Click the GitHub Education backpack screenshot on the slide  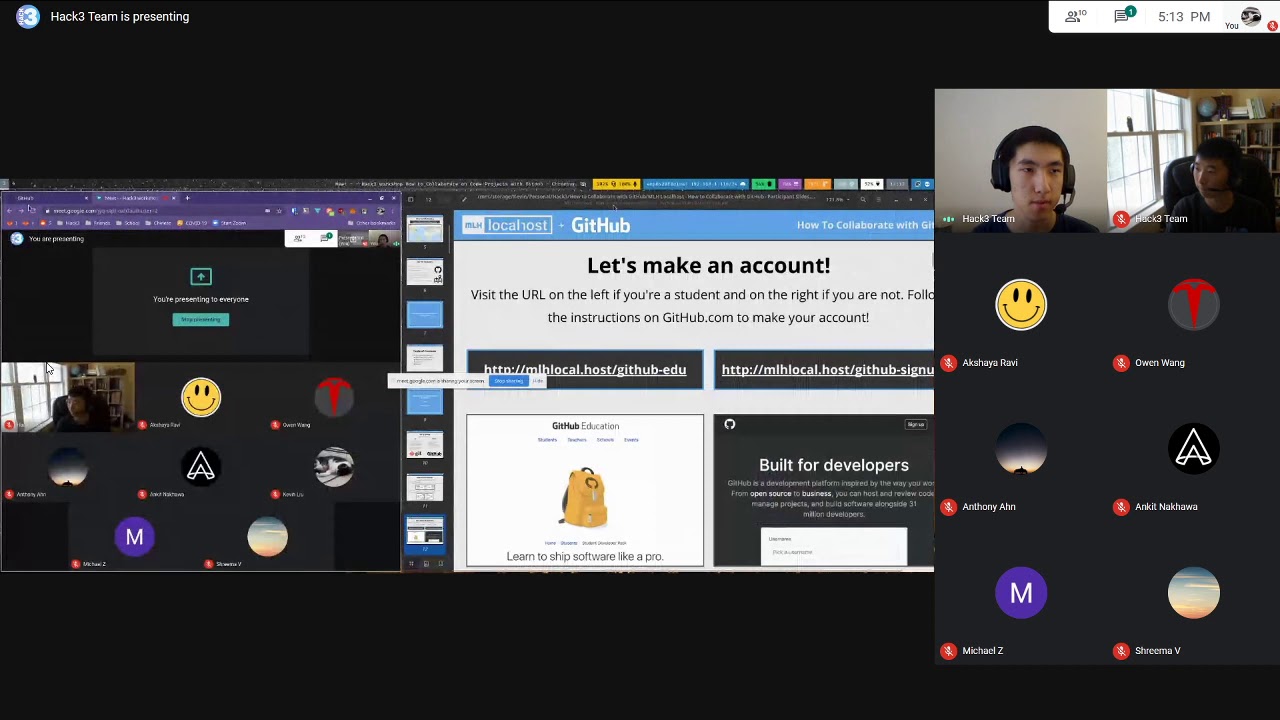pos(585,490)
